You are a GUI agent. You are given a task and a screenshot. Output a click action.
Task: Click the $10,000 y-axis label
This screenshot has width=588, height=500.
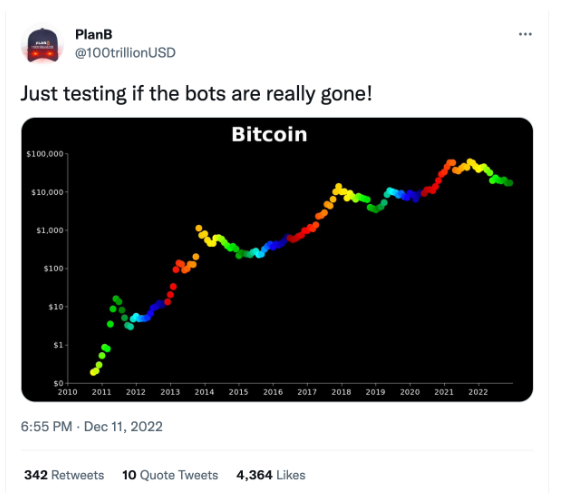[x=47, y=192]
